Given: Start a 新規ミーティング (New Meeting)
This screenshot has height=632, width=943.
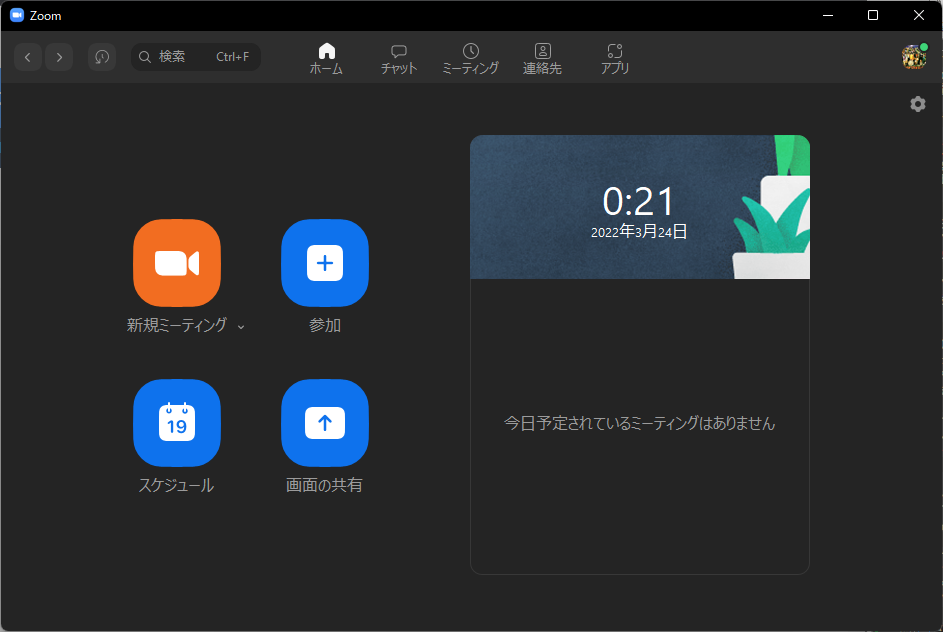Looking at the screenshot, I should coord(177,263).
